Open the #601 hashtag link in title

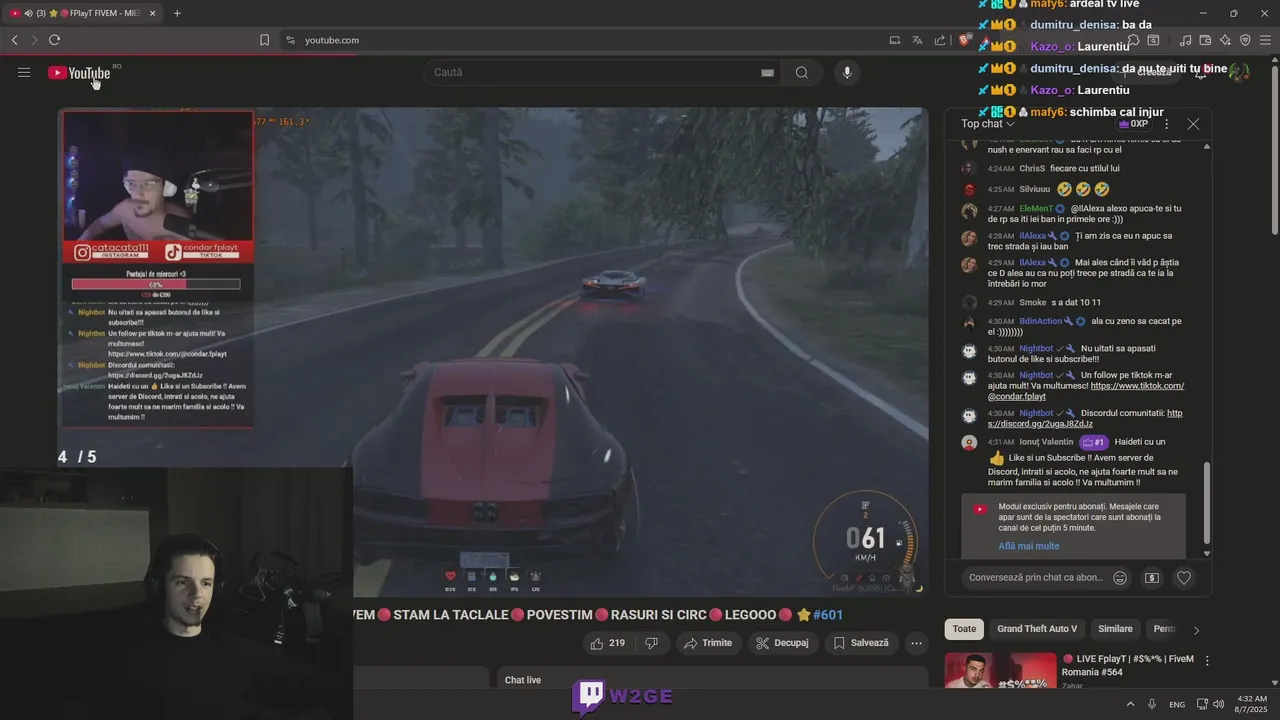click(x=828, y=615)
